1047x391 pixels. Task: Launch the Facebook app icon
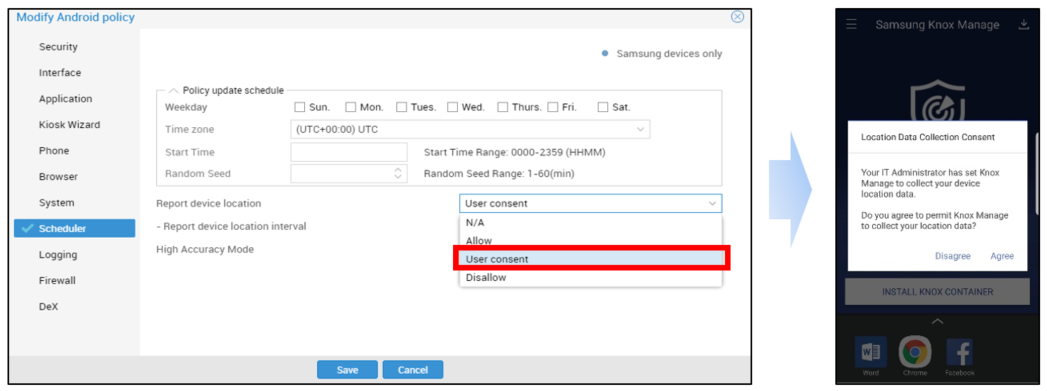click(x=960, y=352)
